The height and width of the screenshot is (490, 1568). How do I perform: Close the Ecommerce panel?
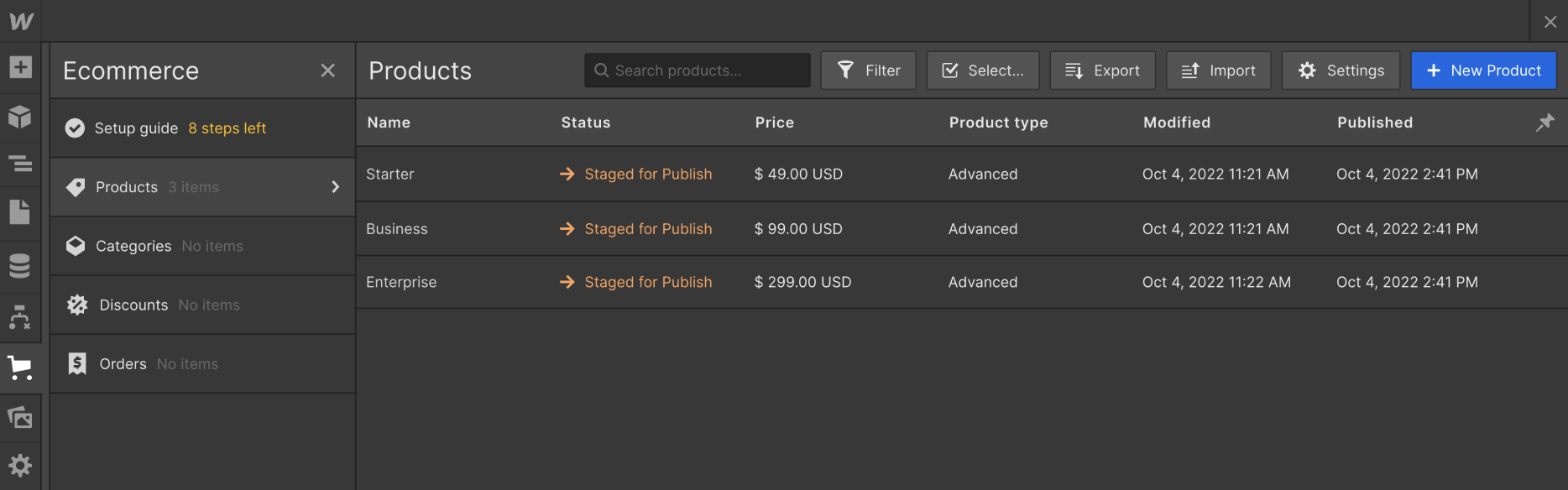tap(327, 70)
